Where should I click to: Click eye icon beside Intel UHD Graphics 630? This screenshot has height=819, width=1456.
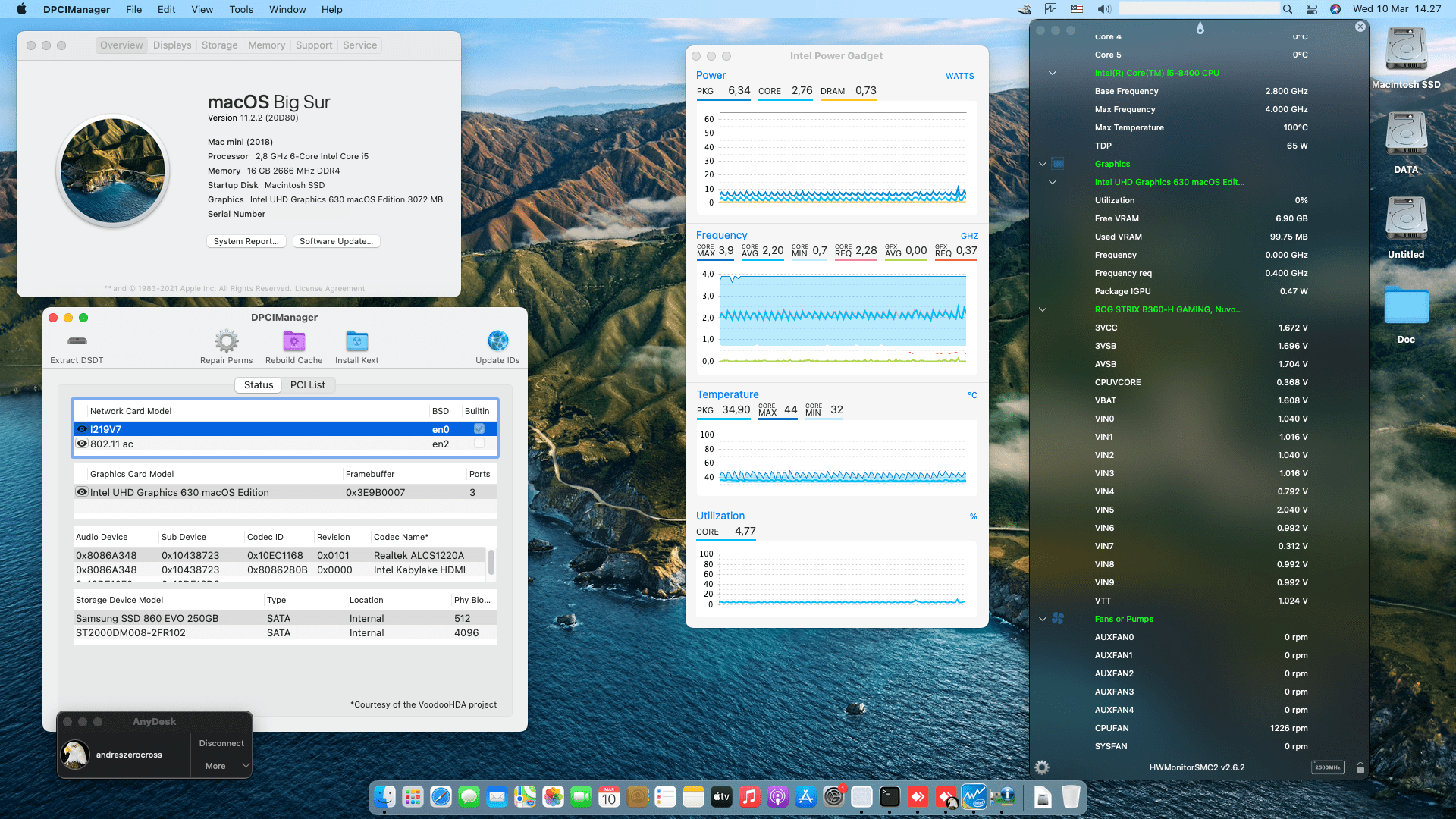coord(82,492)
